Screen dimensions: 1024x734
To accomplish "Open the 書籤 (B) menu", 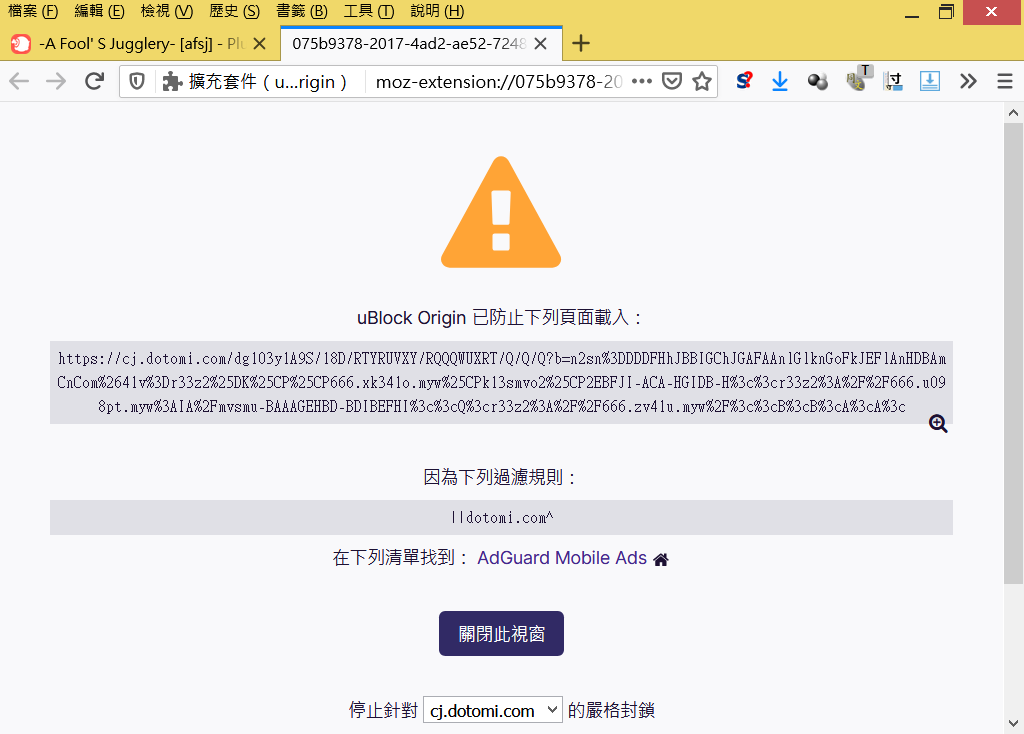I will coord(302,11).
